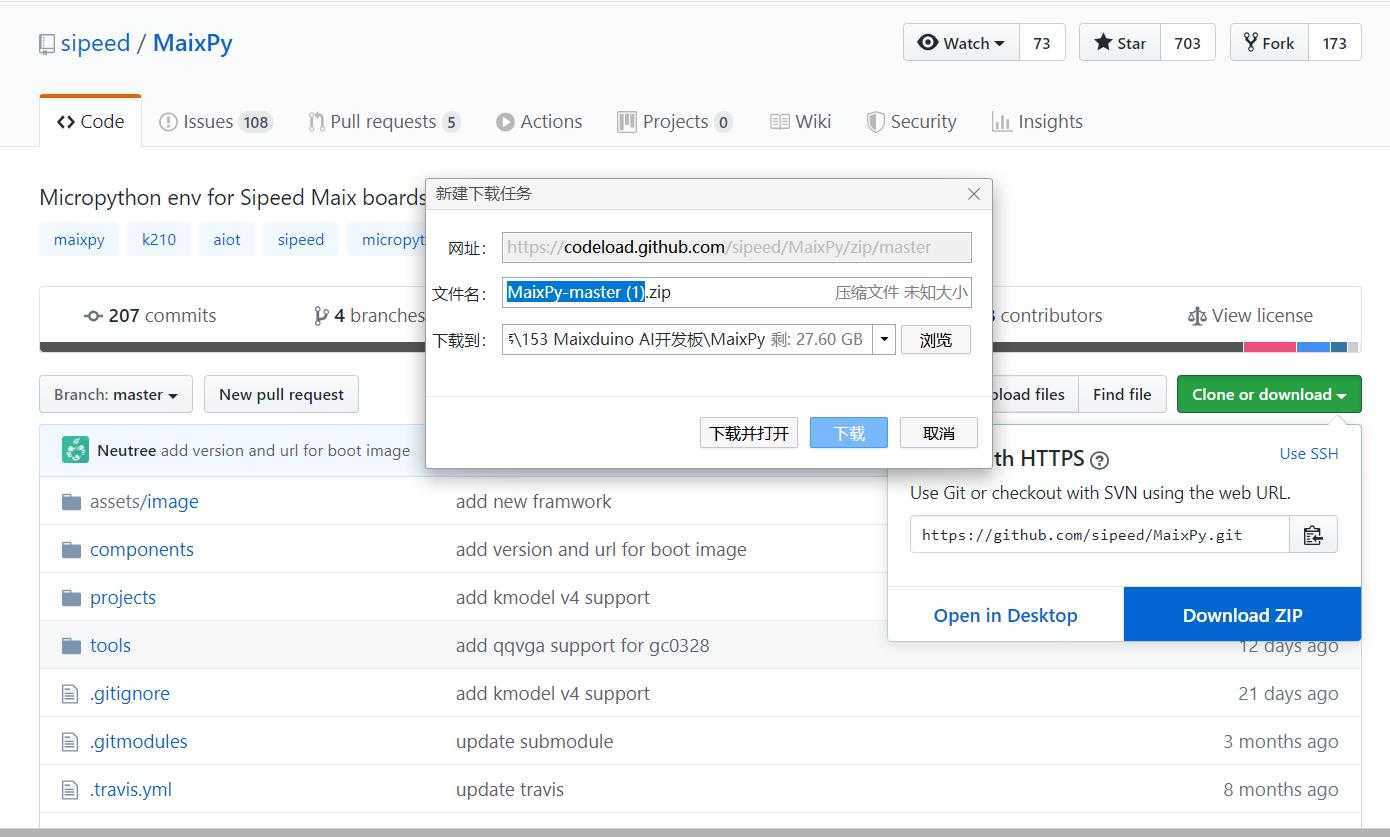View the 4 branches link
This screenshot has width=1390, height=837.
point(368,316)
